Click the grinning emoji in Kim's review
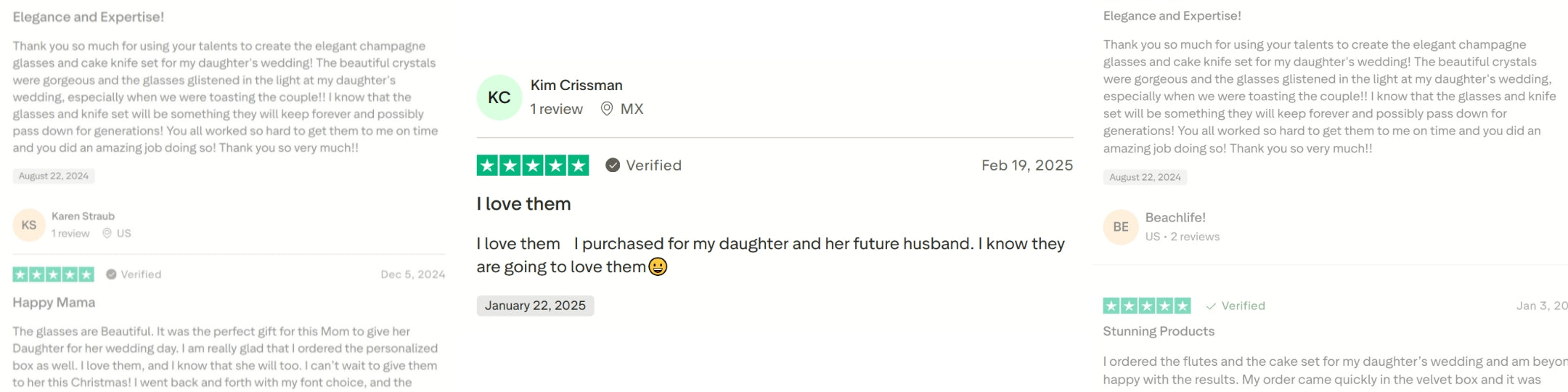This screenshot has height=392, width=1568. 658,267
